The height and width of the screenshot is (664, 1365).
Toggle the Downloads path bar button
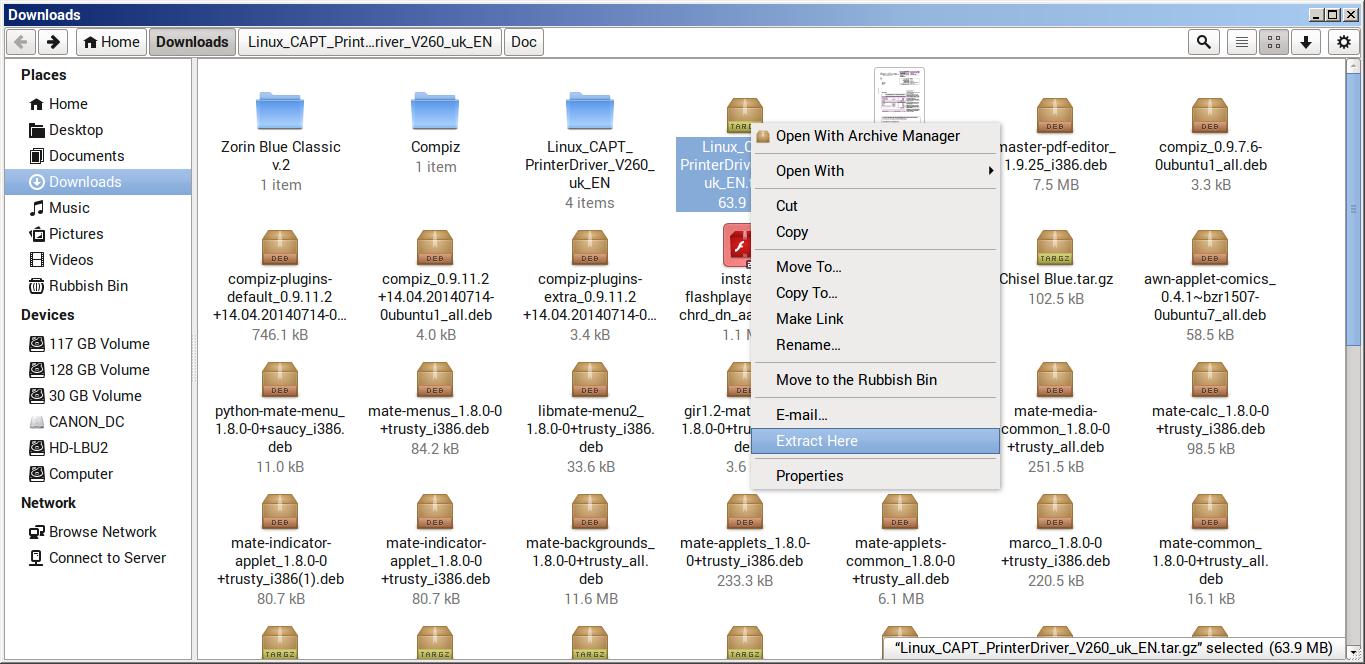coord(192,42)
